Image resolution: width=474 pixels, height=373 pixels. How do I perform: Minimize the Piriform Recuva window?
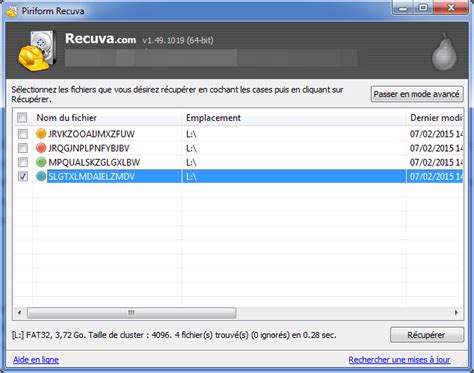(403, 8)
